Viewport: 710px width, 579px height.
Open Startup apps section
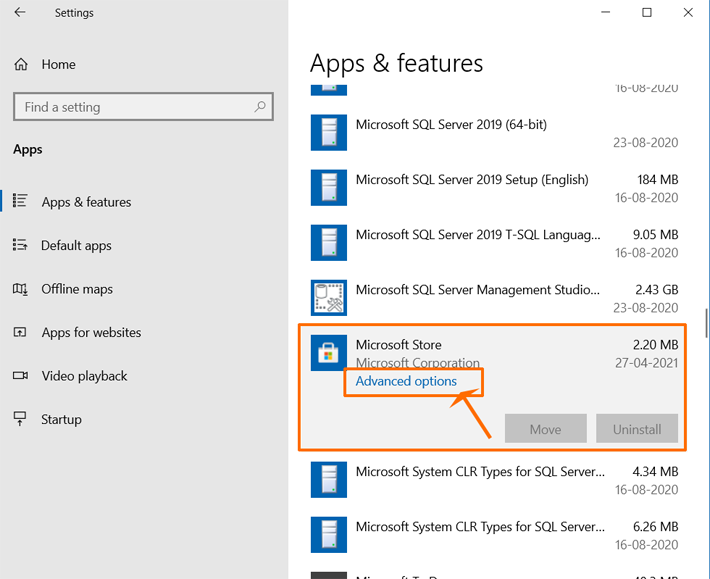(x=61, y=419)
